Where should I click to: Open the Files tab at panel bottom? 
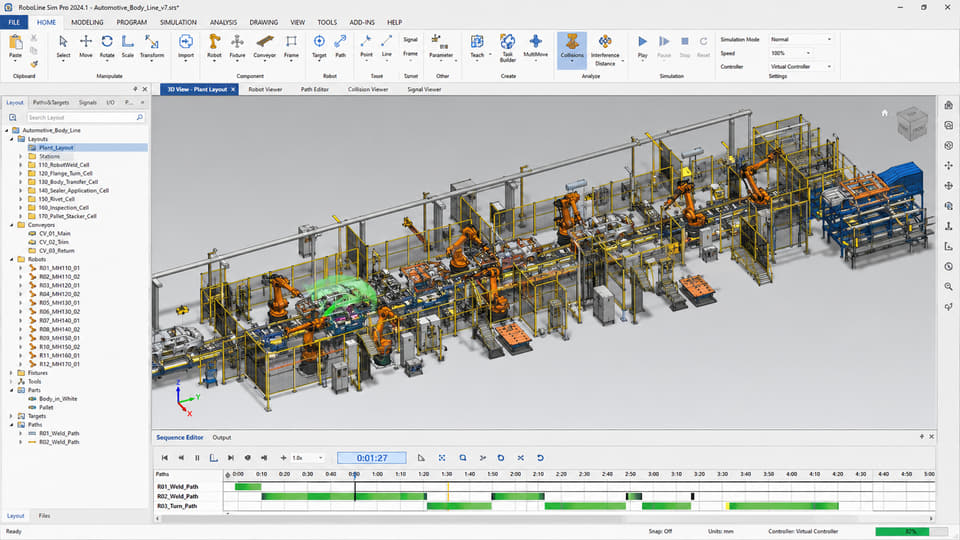click(44, 516)
